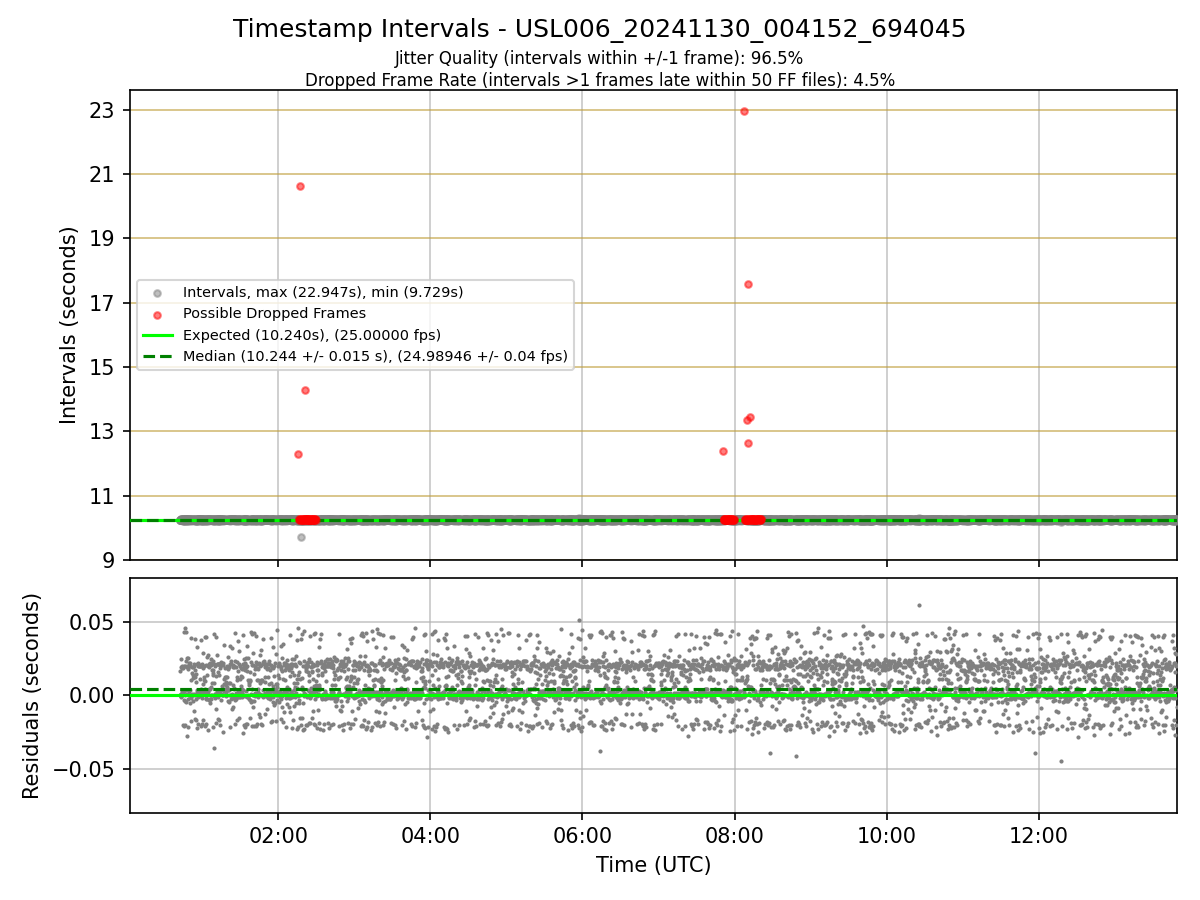
Task: Click the 08:00 tick label
Action: 735,835
